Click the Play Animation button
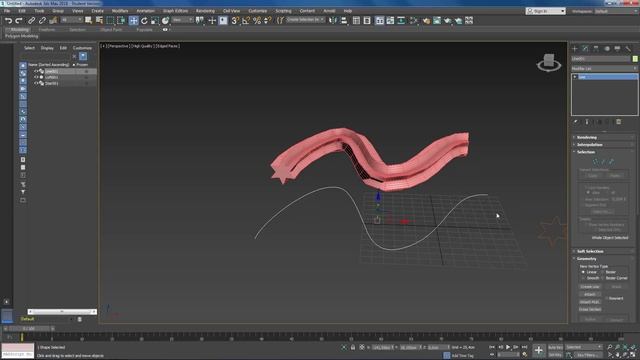640x360 pixels. (x=508, y=347)
